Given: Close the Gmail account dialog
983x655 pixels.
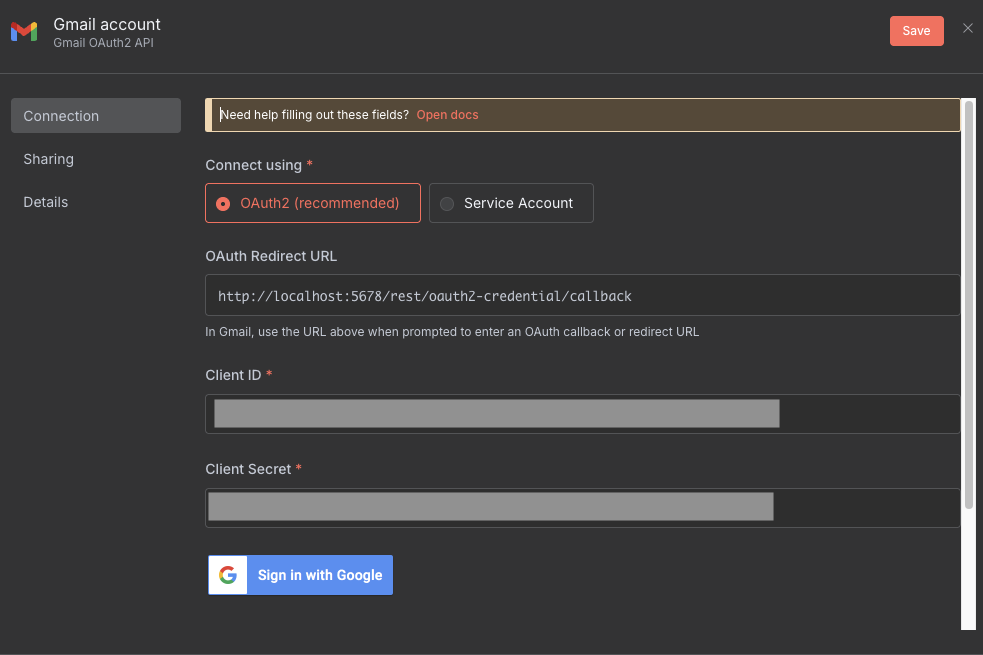Looking at the screenshot, I should pyautogui.click(x=967, y=28).
